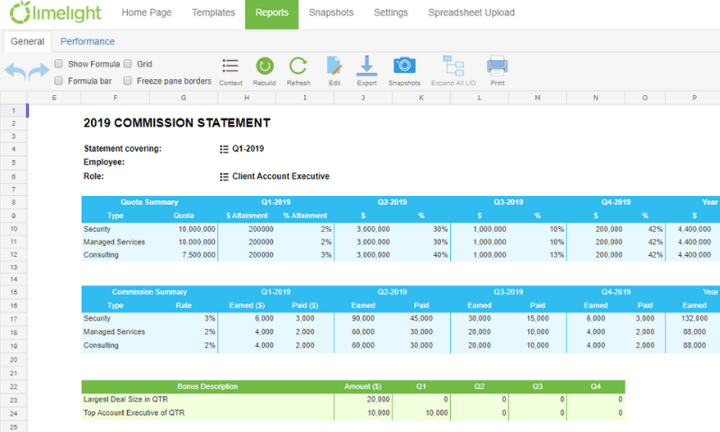Click the undo arrow icon

(15, 71)
